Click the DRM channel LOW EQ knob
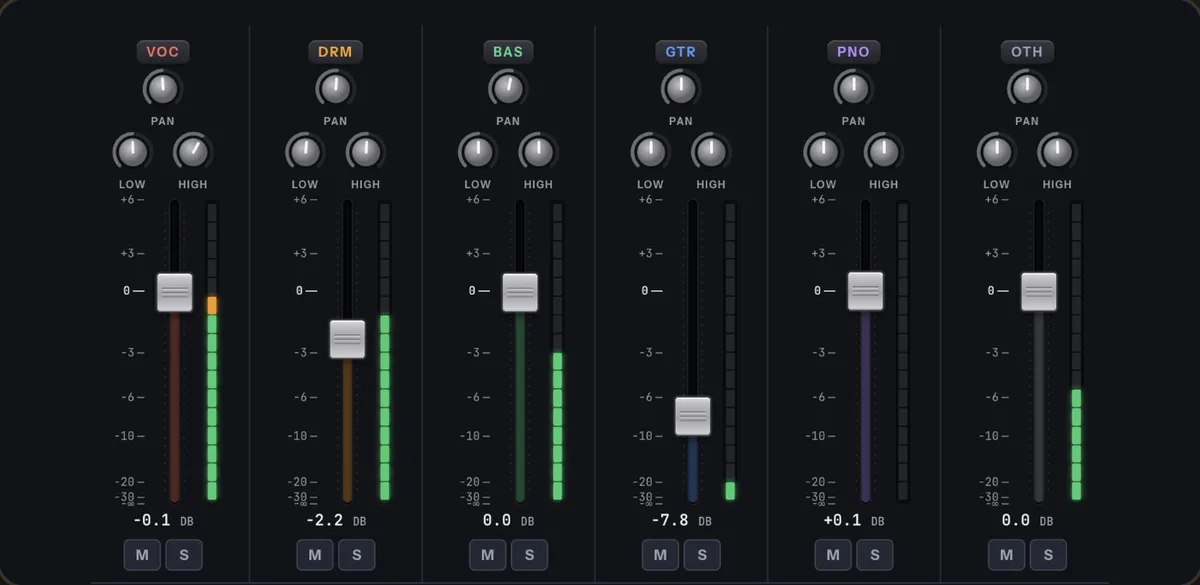Image resolution: width=1200 pixels, height=585 pixels. tap(305, 152)
